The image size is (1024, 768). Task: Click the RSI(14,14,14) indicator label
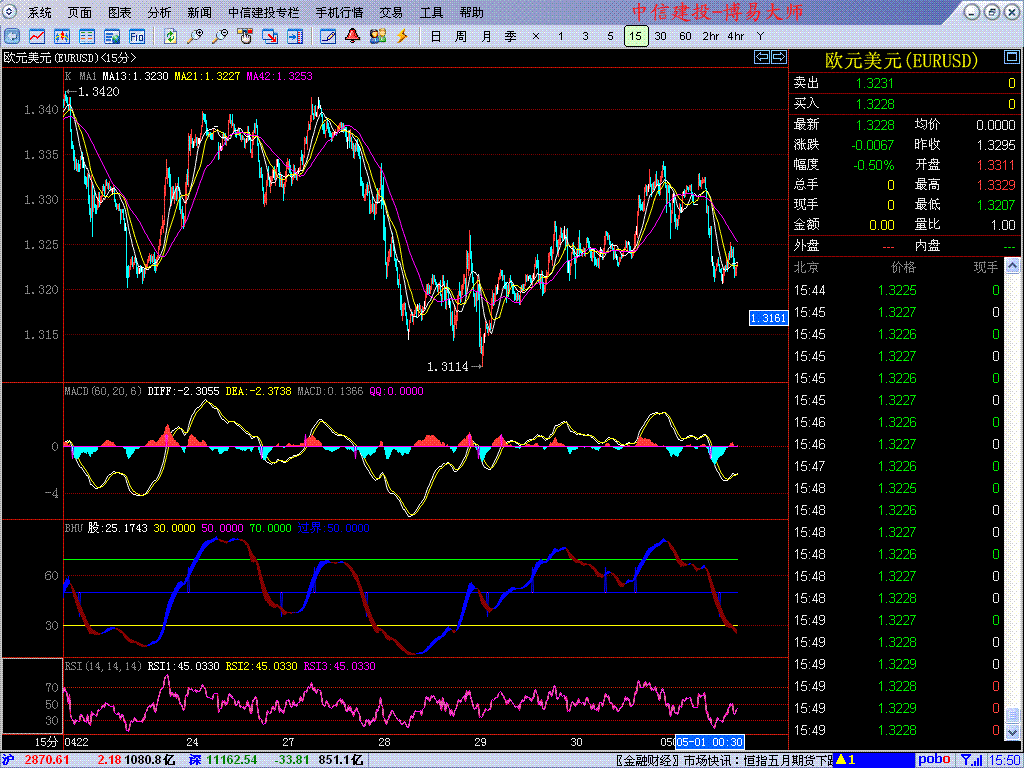(x=103, y=666)
